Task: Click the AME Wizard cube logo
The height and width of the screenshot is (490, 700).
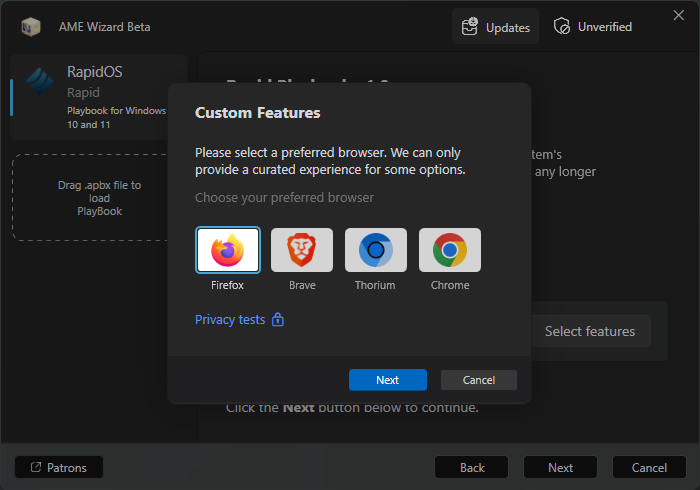Action: [x=31, y=27]
